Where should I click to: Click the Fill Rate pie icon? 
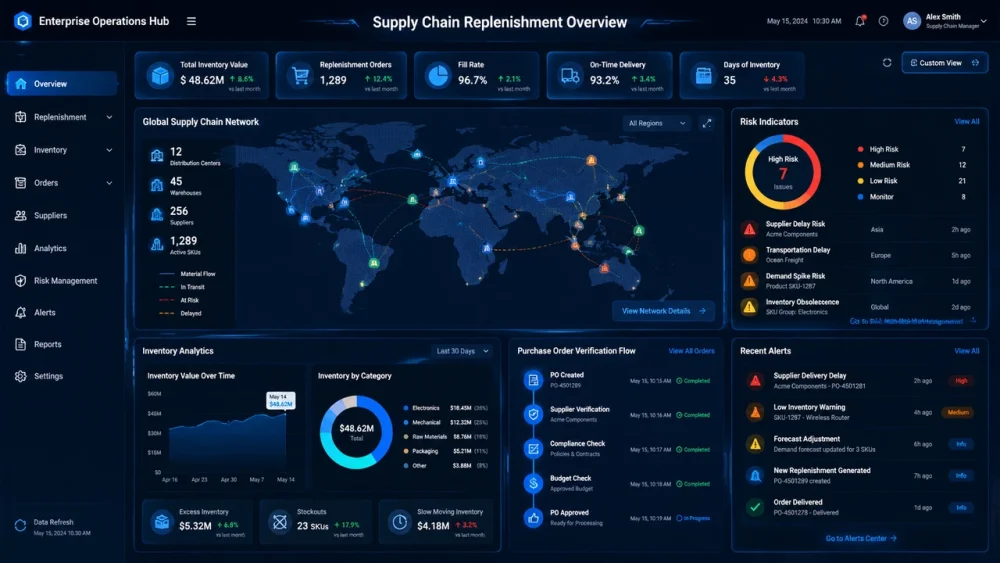coord(438,75)
